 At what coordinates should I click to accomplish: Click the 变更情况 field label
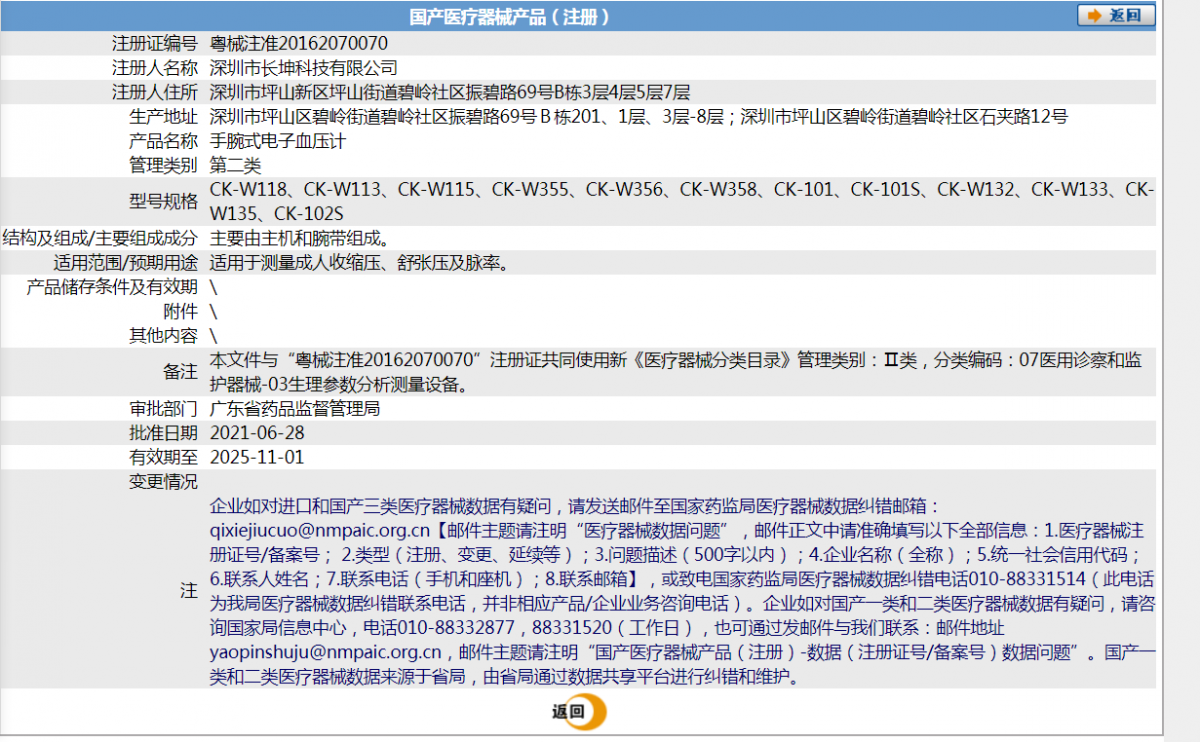click(x=163, y=482)
